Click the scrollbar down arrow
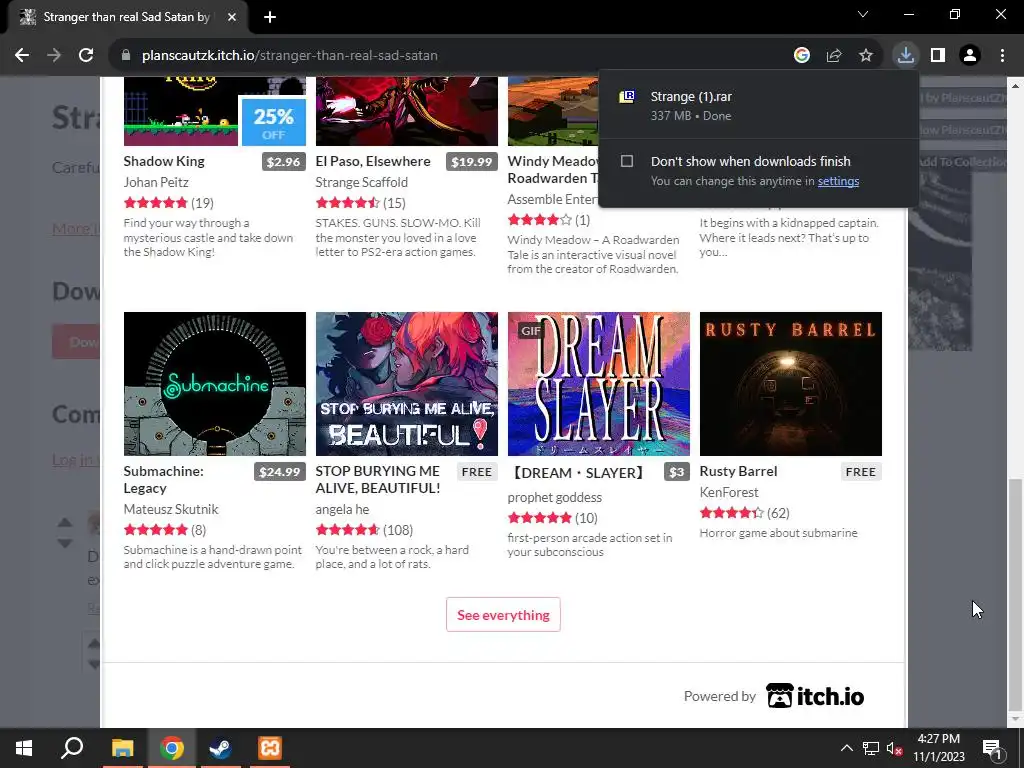This screenshot has height=768, width=1024. tap(1016, 720)
